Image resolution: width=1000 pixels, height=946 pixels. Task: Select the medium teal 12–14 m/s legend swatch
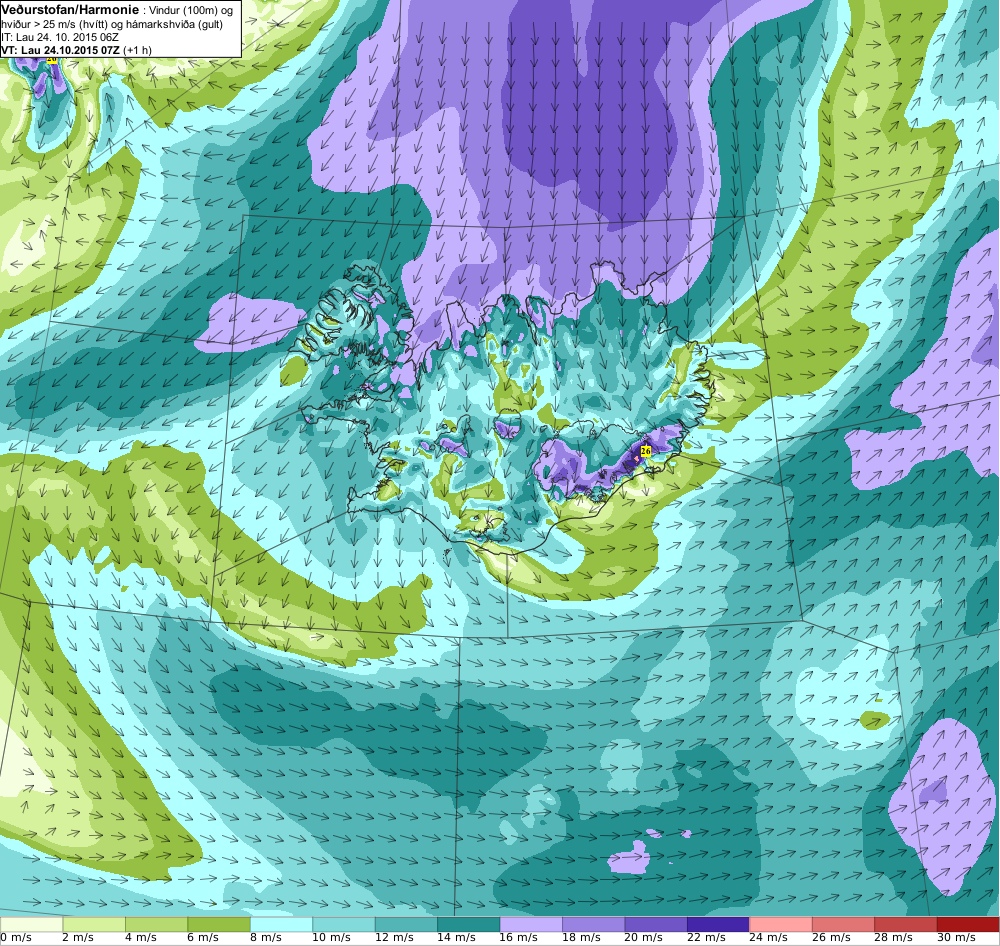point(406,924)
